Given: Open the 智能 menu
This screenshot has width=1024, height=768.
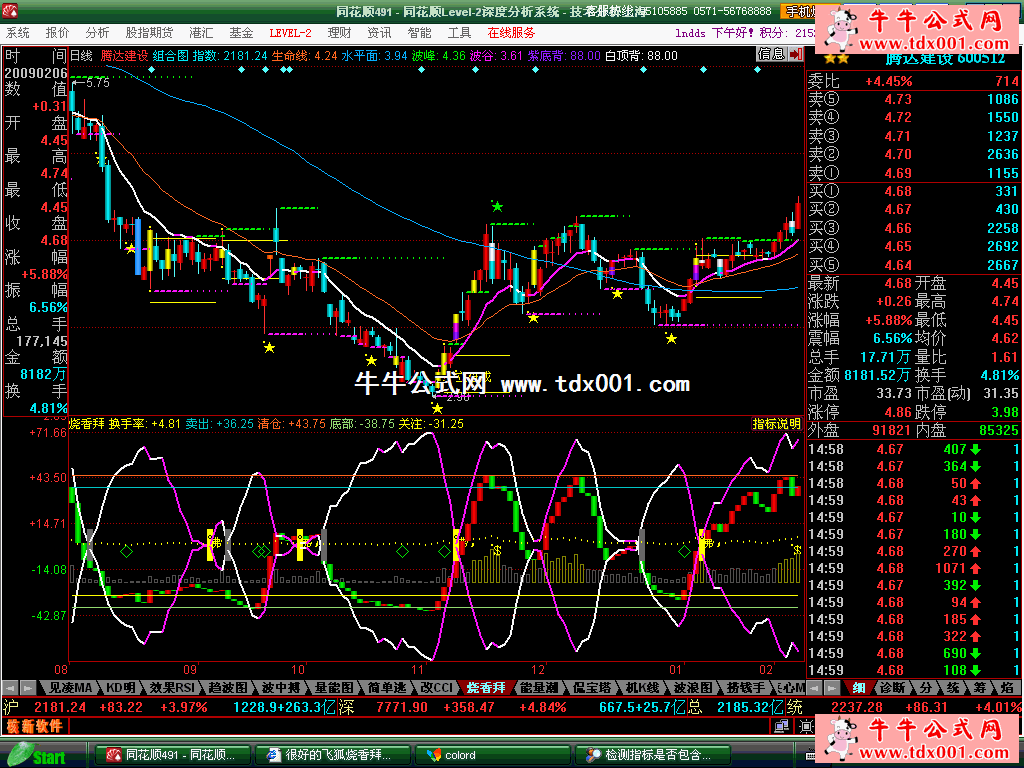Looking at the screenshot, I should pos(419,33).
